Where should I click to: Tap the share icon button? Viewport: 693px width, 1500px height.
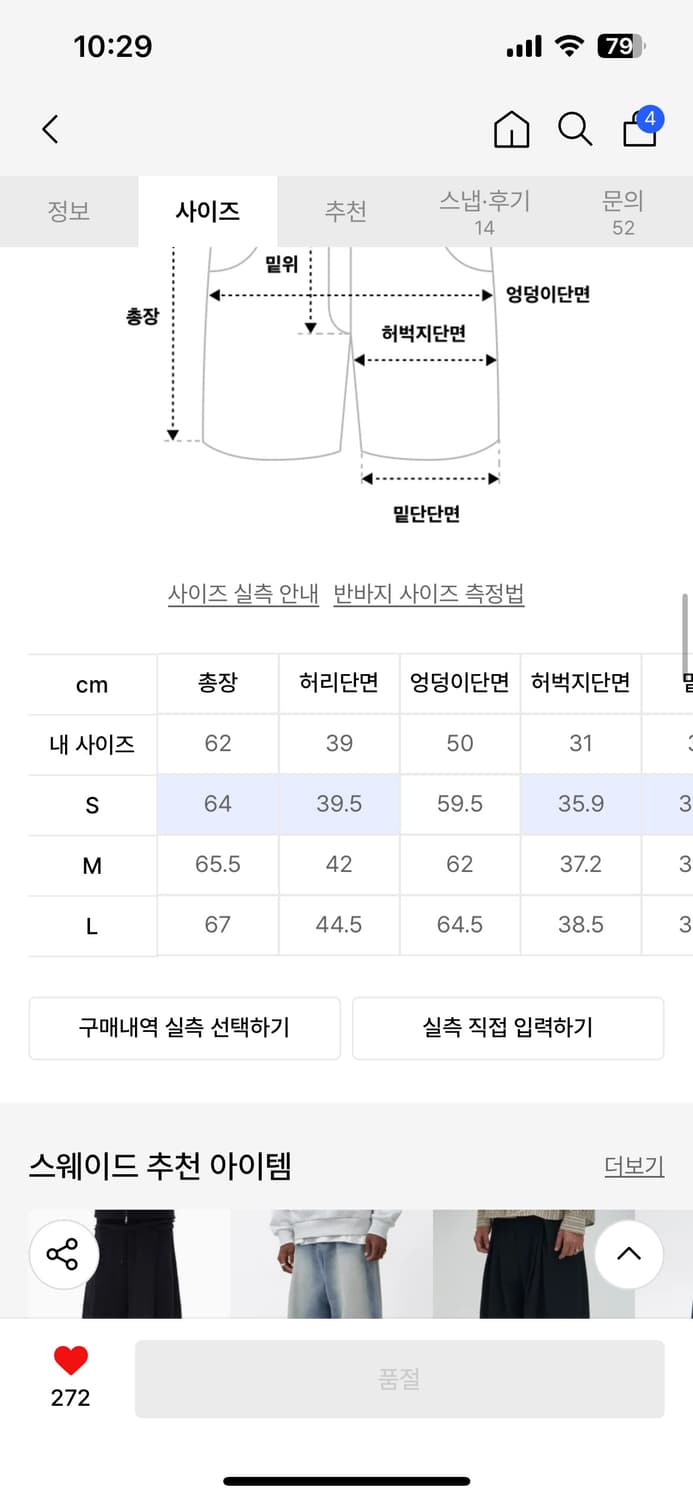[x=63, y=1254]
